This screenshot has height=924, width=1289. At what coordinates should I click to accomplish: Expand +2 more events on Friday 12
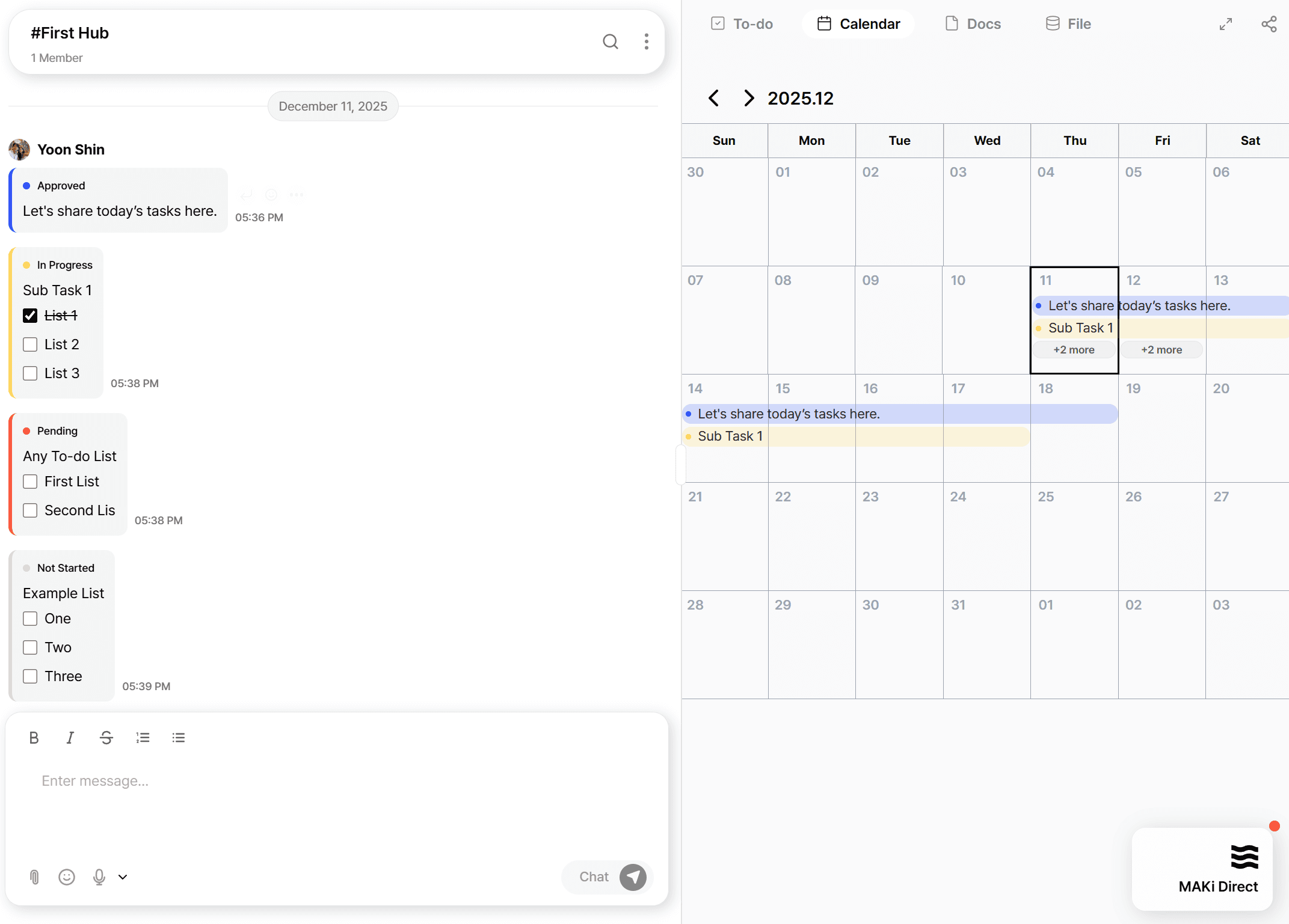point(1161,350)
